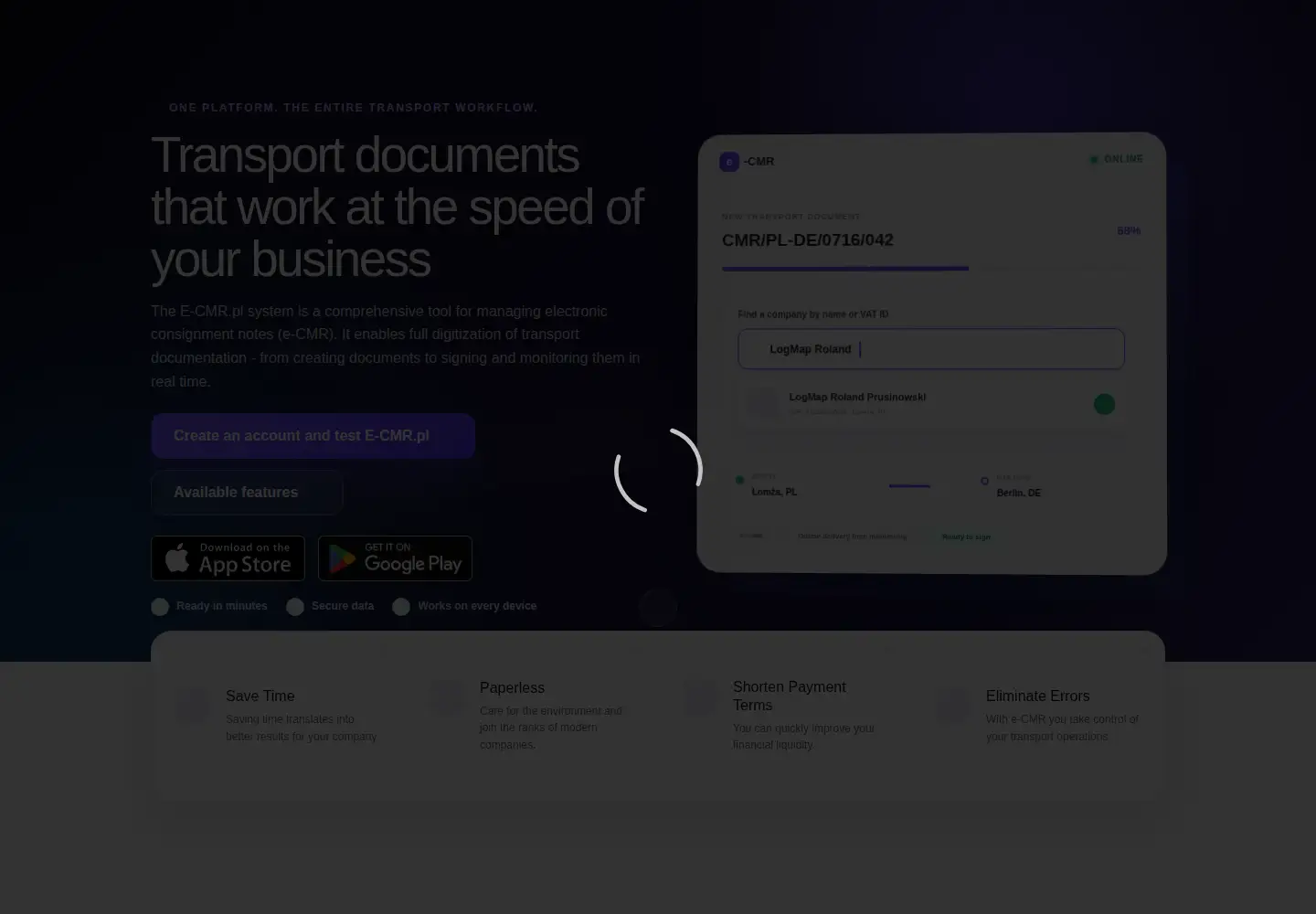
Task: Click the Transport documents main headline
Action: click(x=398, y=207)
